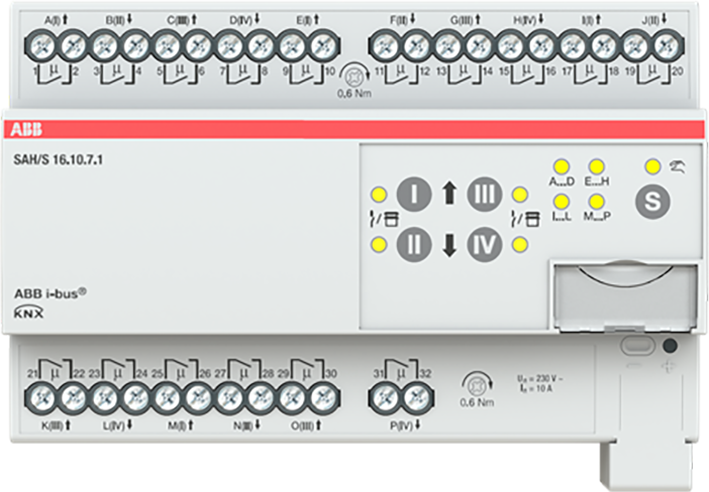
Task: Click the yellow LED above E...H
Action: [596, 166]
